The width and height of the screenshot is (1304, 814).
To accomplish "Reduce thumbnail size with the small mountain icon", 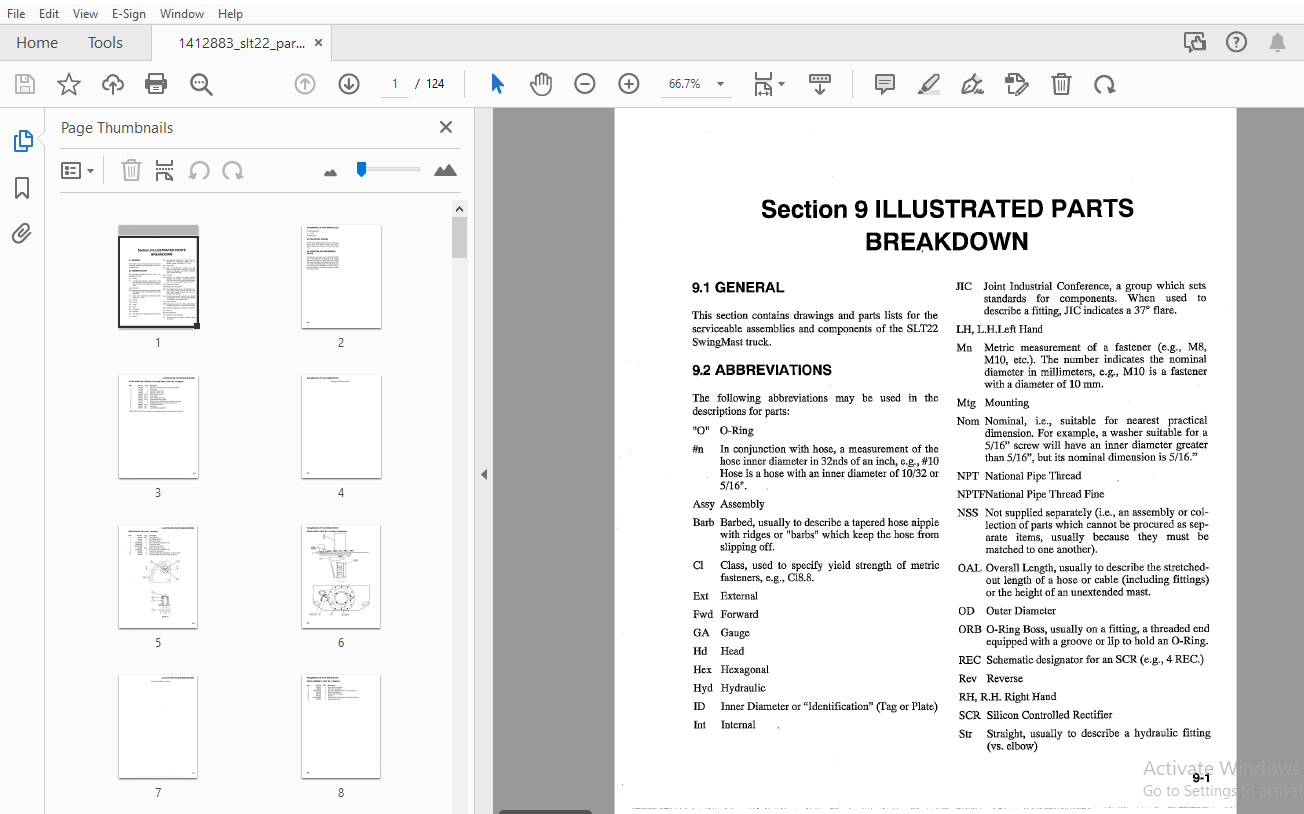I will [x=331, y=172].
